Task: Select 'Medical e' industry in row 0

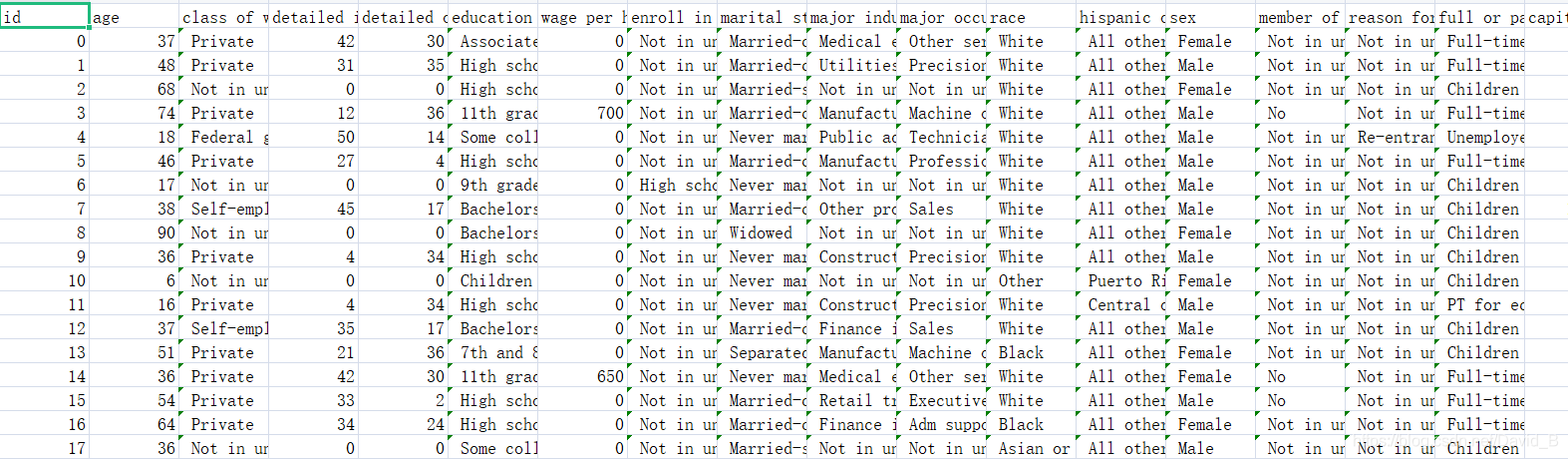Action: click(x=852, y=41)
